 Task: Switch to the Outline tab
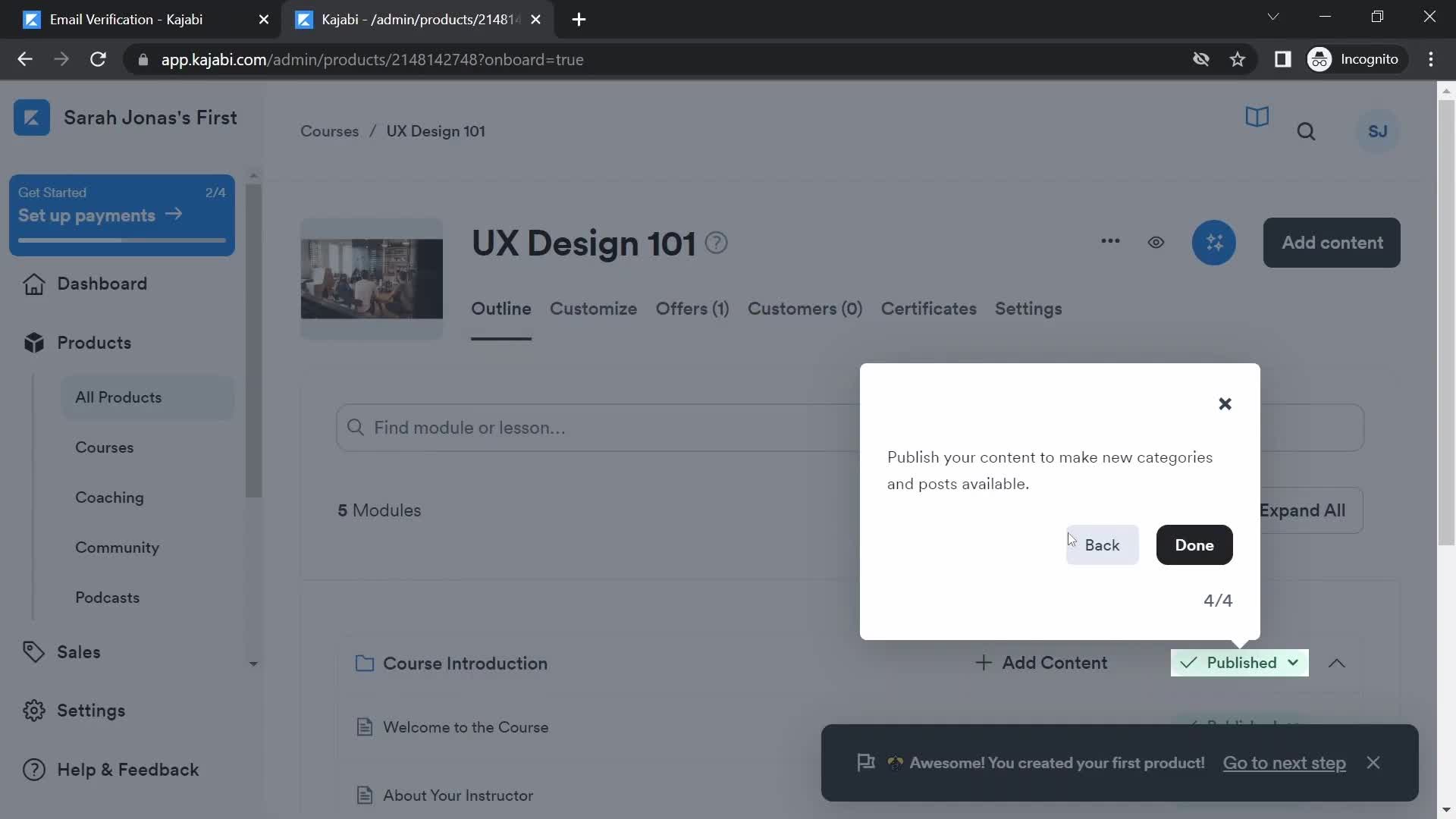pyautogui.click(x=500, y=309)
